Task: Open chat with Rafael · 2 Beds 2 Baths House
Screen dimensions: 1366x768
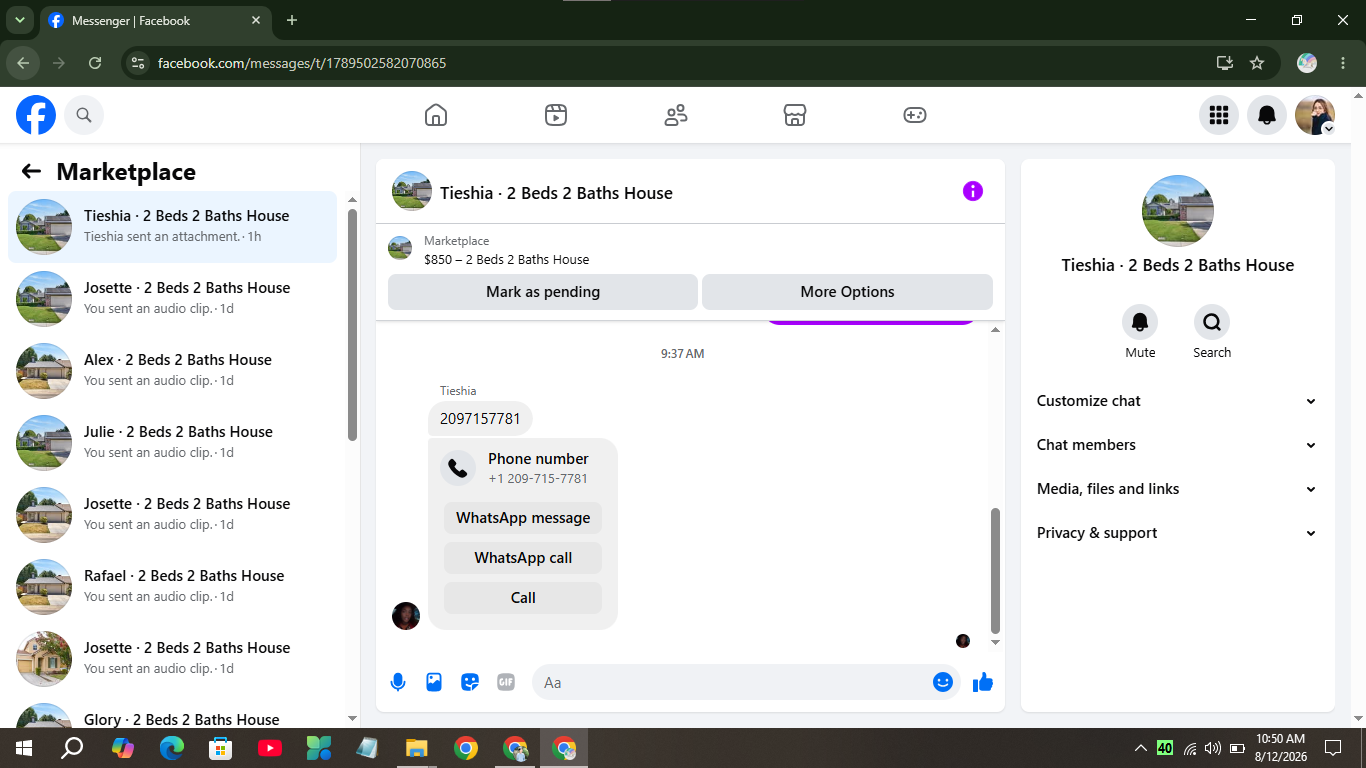Action: [173, 587]
